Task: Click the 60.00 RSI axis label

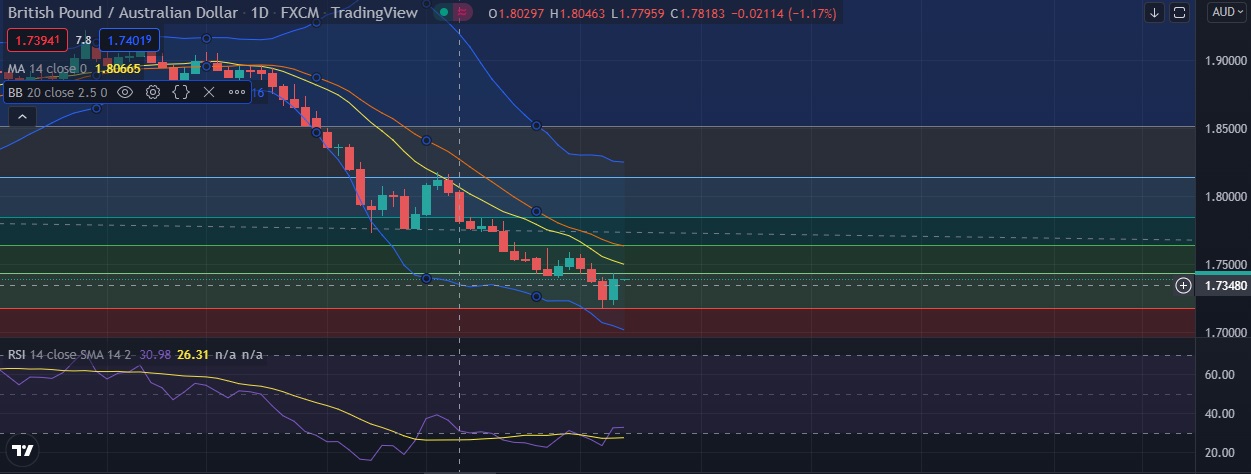Action: coord(1219,375)
